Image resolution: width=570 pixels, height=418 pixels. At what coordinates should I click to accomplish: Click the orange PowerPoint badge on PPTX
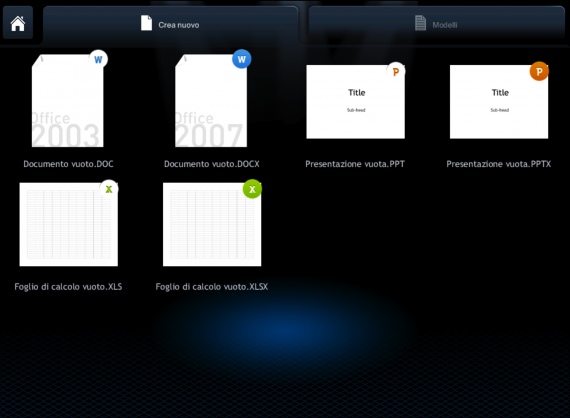(x=539, y=71)
